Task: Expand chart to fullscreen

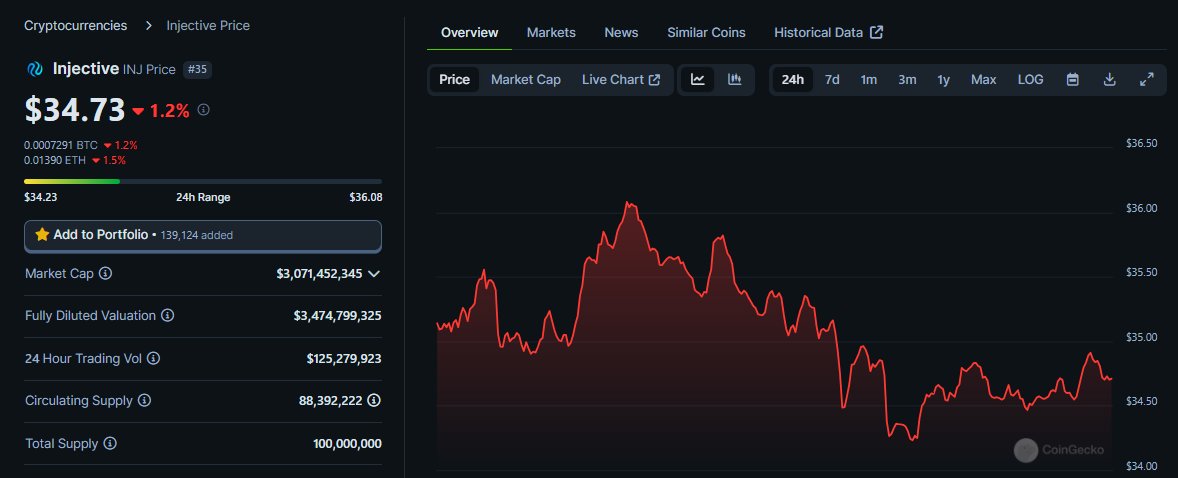Action: pyautogui.click(x=1146, y=80)
